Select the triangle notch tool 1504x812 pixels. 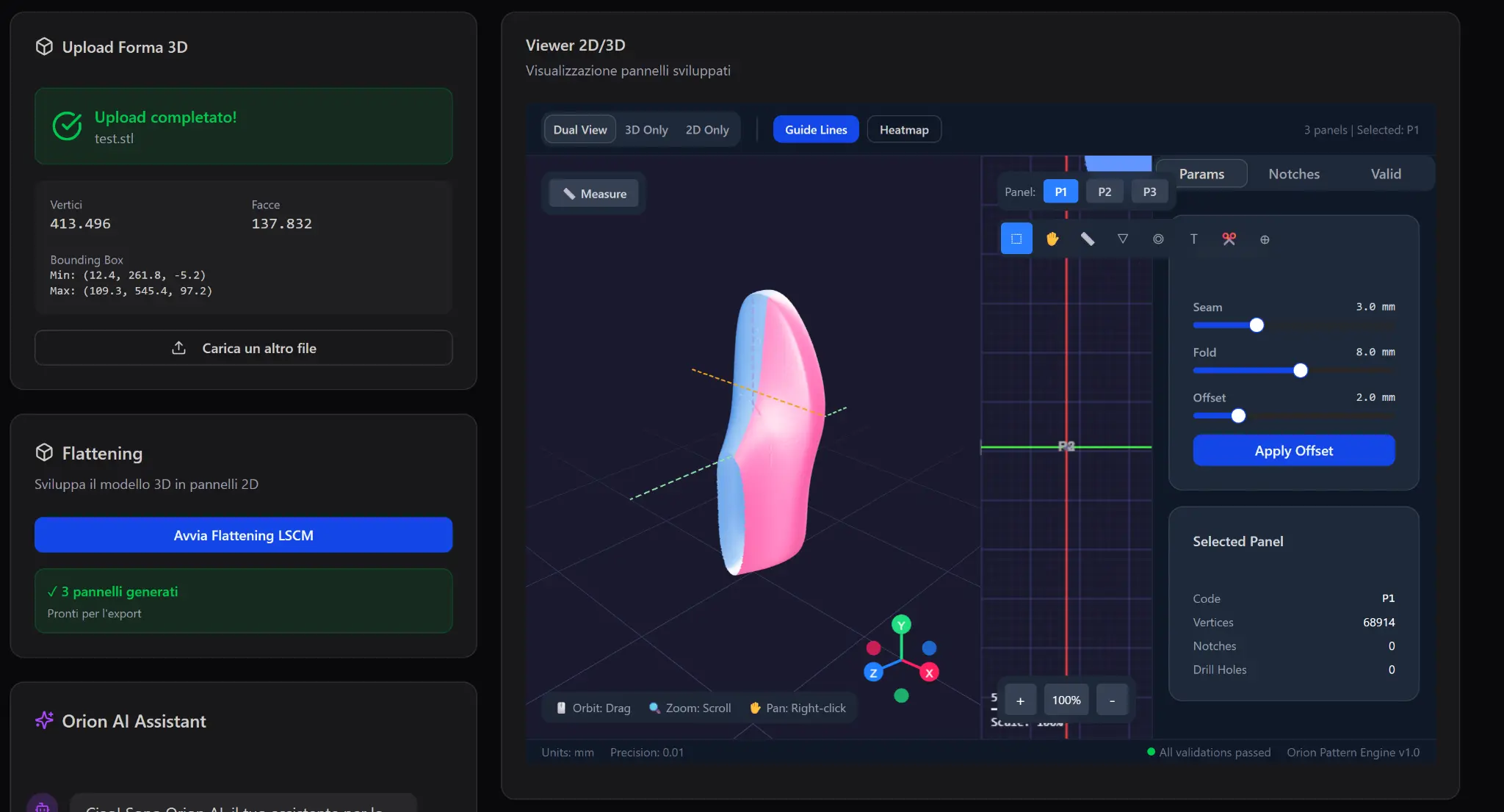click(1122, 239)
